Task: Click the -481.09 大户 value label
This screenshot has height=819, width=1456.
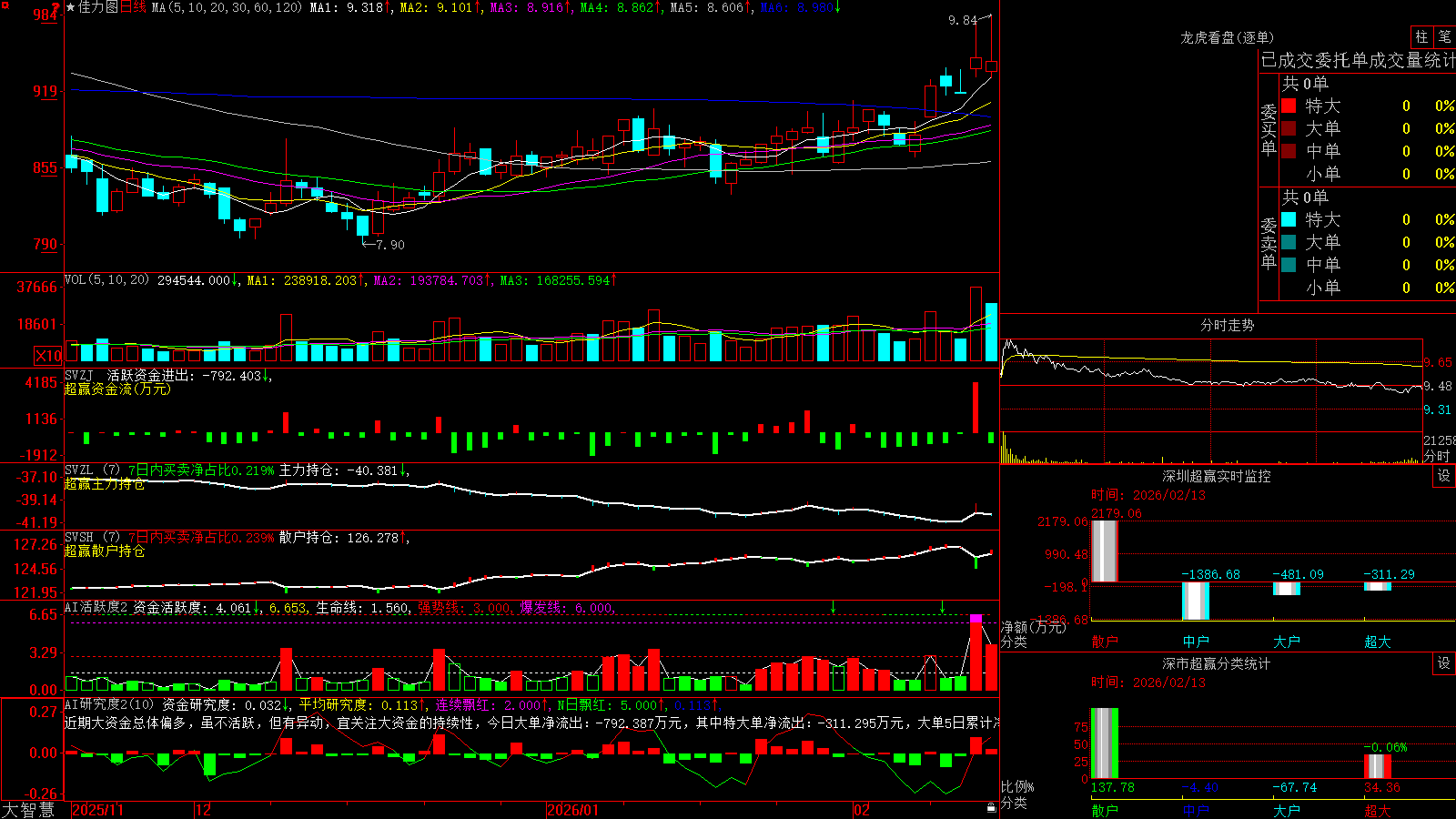Action: [1299, 574]
